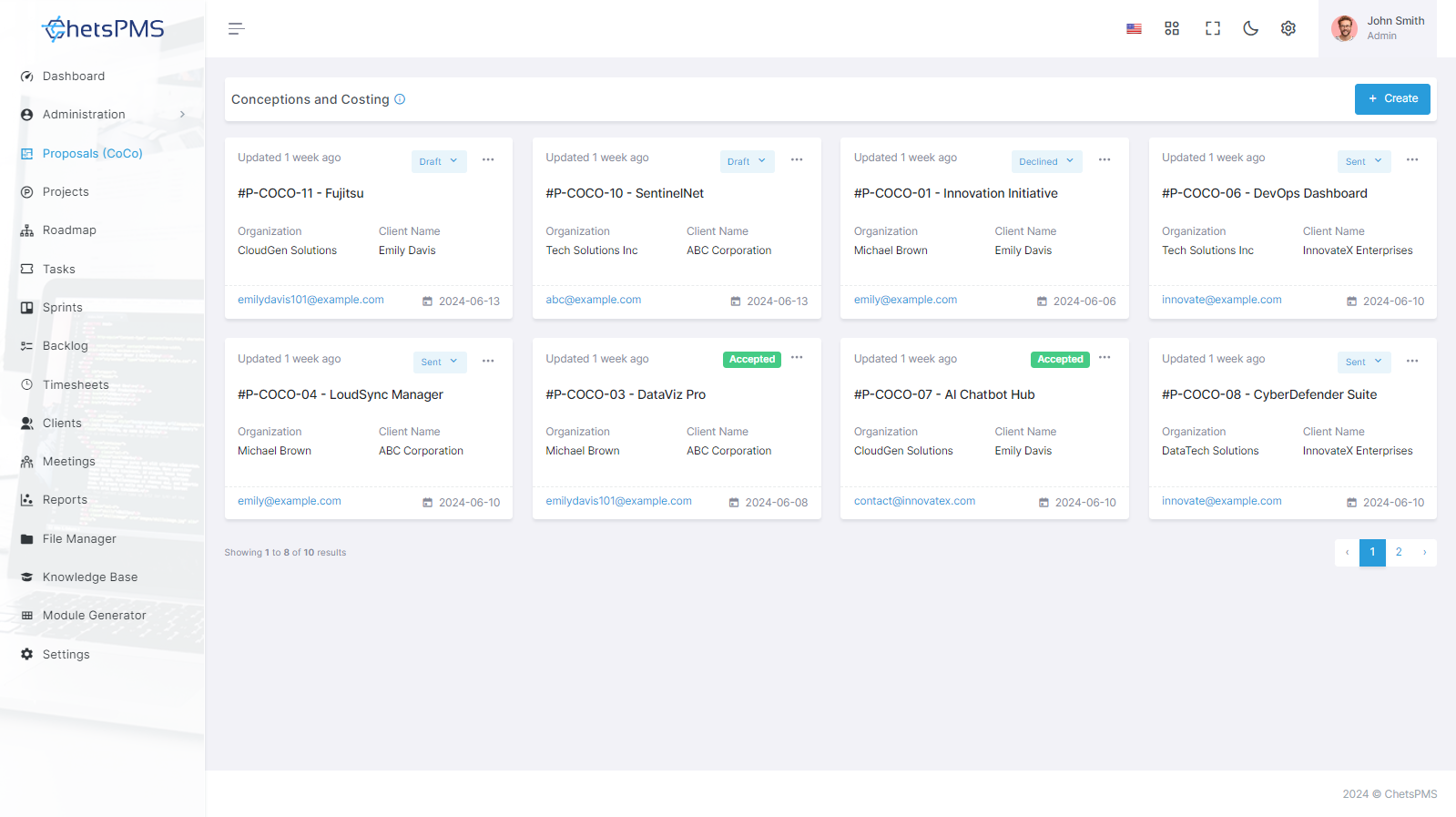
Task: Open more options on Innovation Initiative card
Action: [x=1105, y=160]
